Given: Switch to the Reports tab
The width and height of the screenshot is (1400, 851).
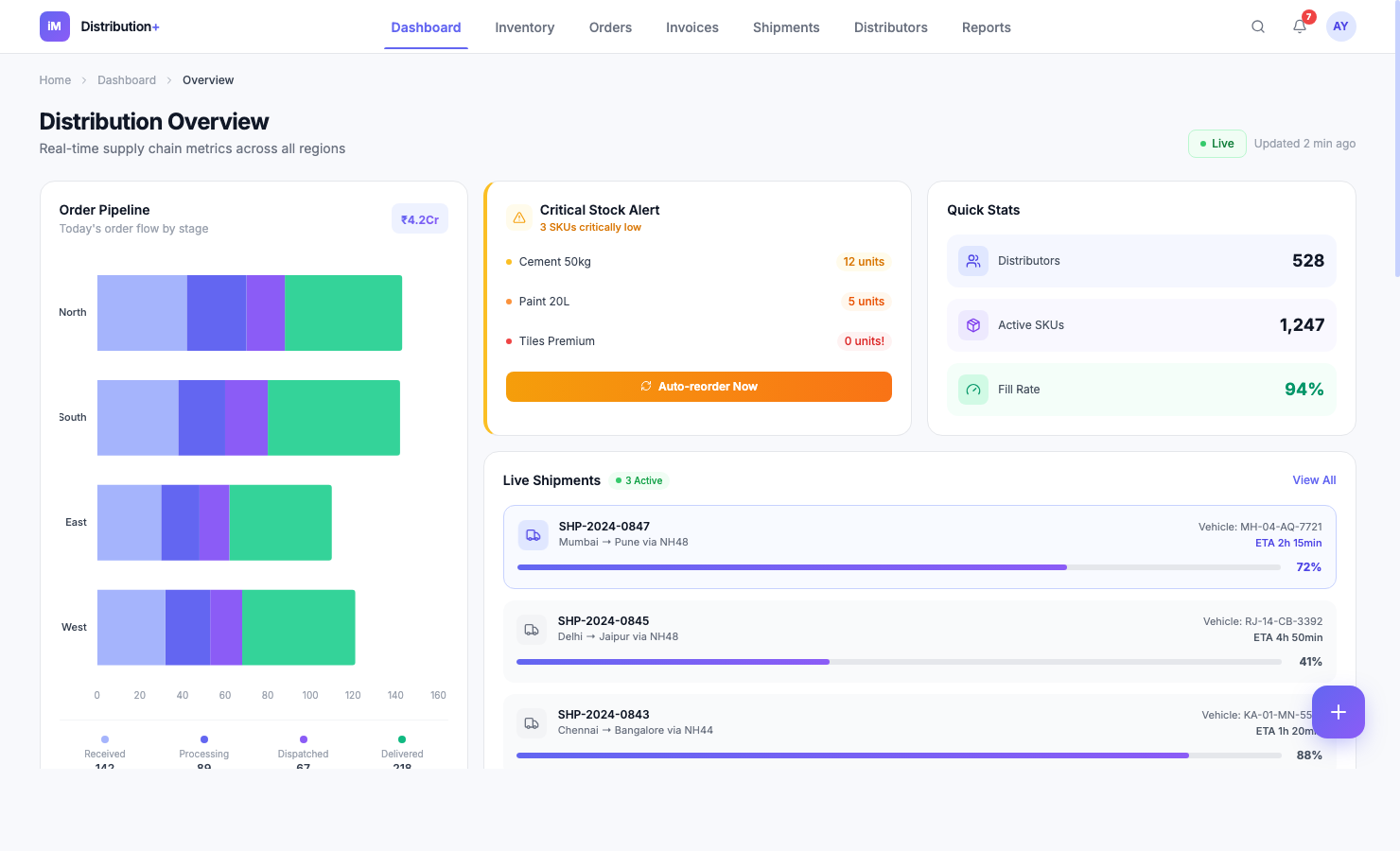Looking at the screenshot, I should 986,27.
